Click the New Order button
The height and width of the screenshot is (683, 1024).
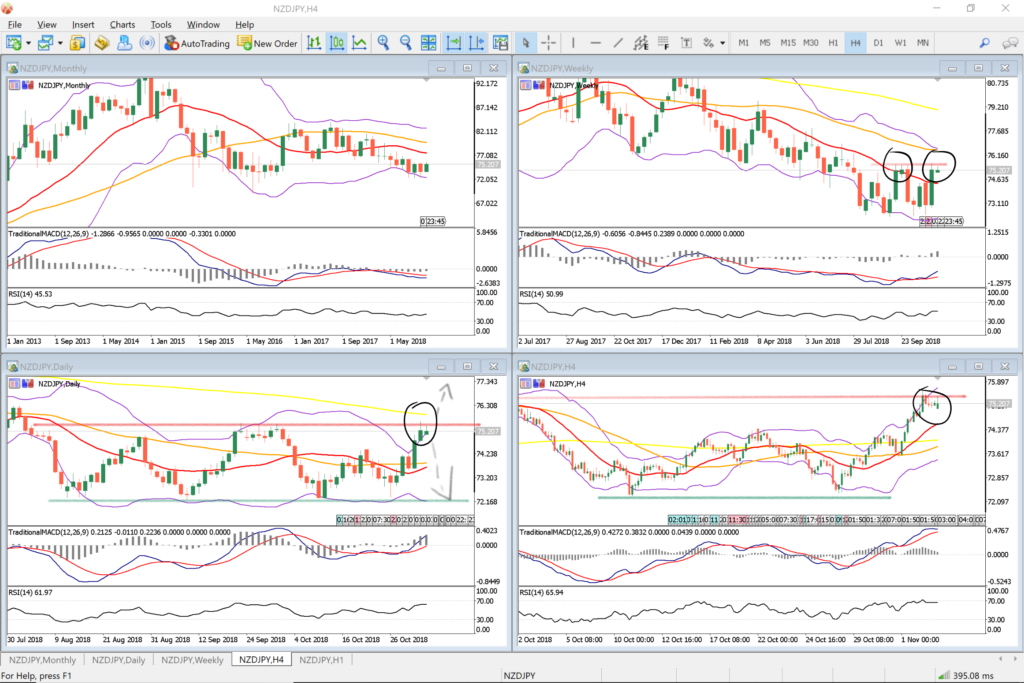[267, 43]
